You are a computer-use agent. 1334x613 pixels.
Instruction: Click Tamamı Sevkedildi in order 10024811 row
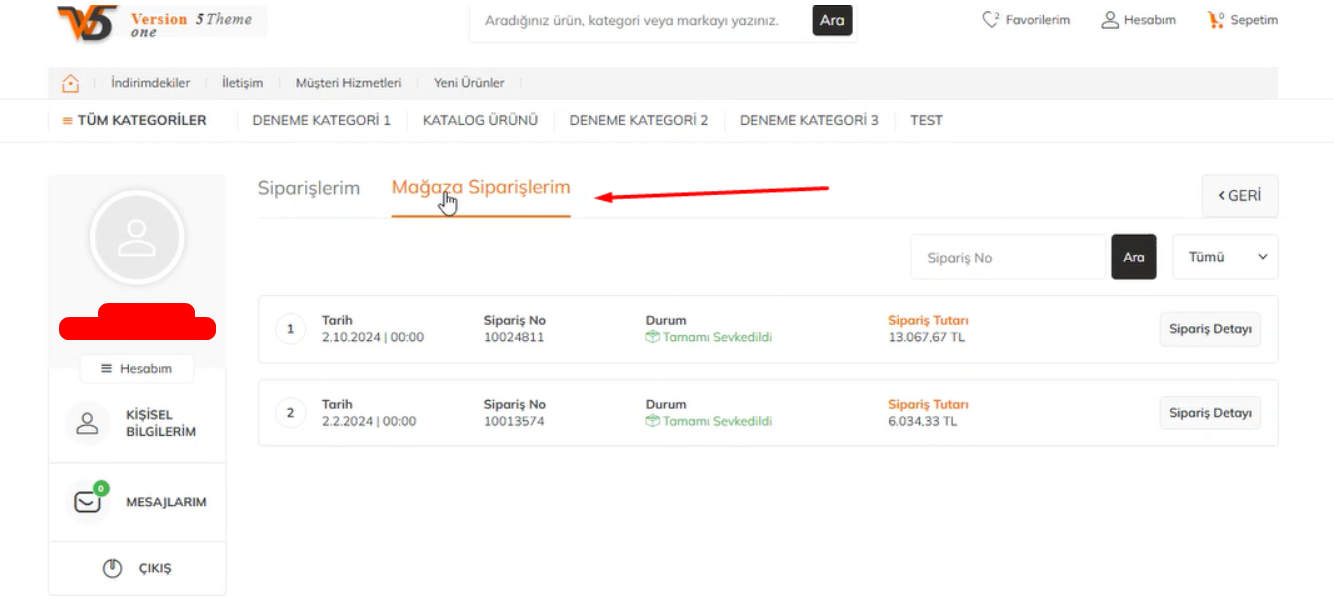pos(718,337)
